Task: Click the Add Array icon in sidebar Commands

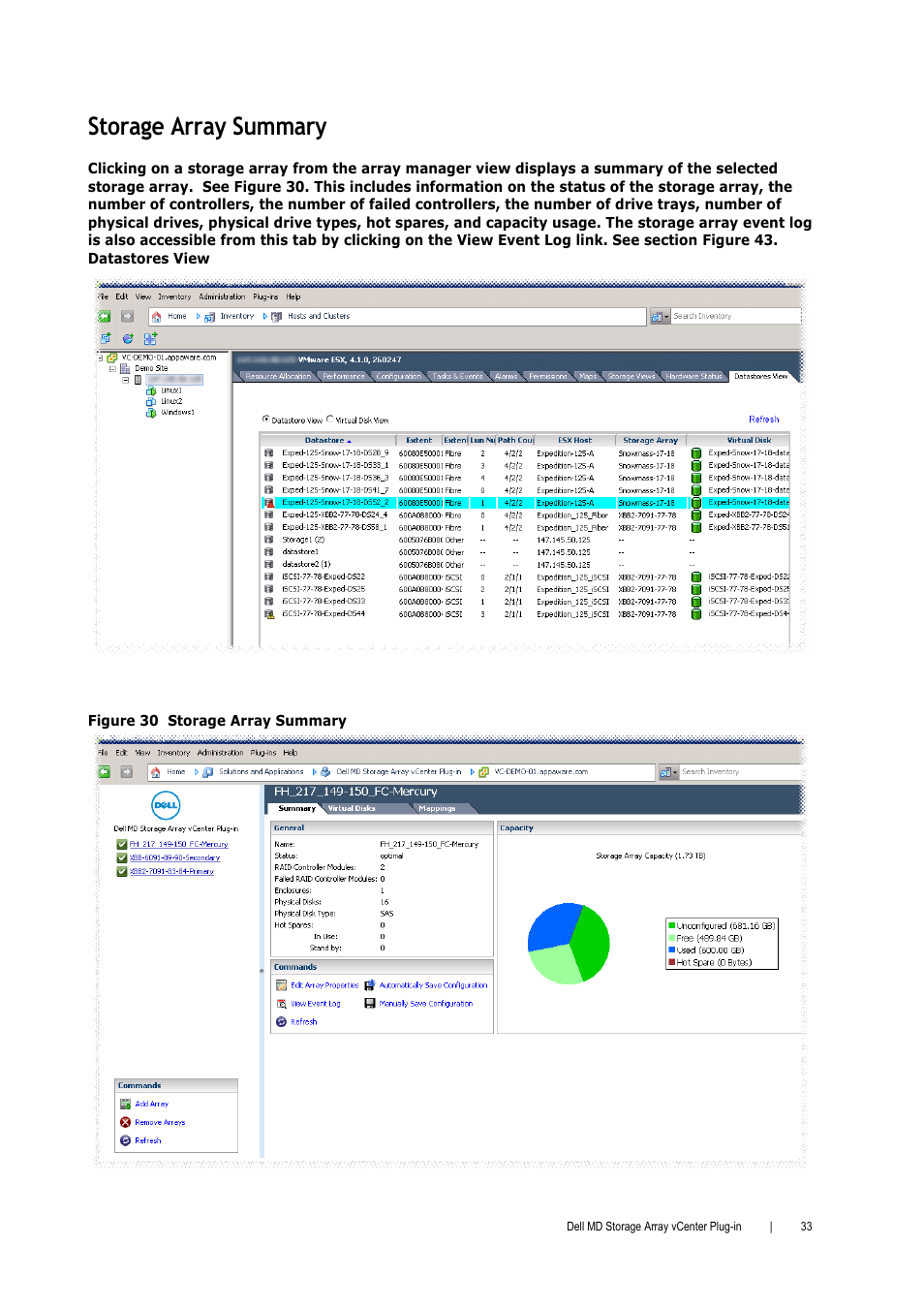Action: [x=125, y=1104]
